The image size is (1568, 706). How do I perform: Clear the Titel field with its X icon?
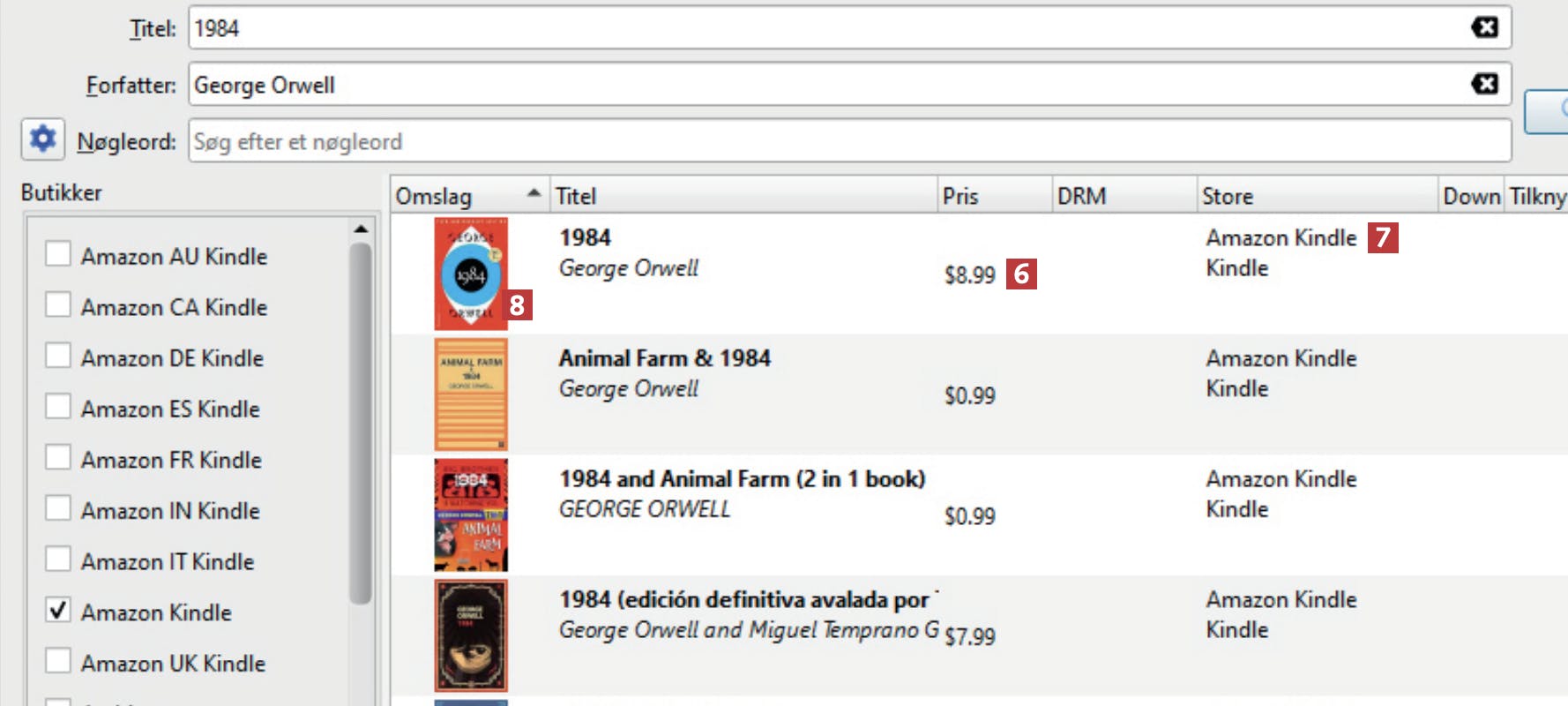click(x=1485, y=27)
